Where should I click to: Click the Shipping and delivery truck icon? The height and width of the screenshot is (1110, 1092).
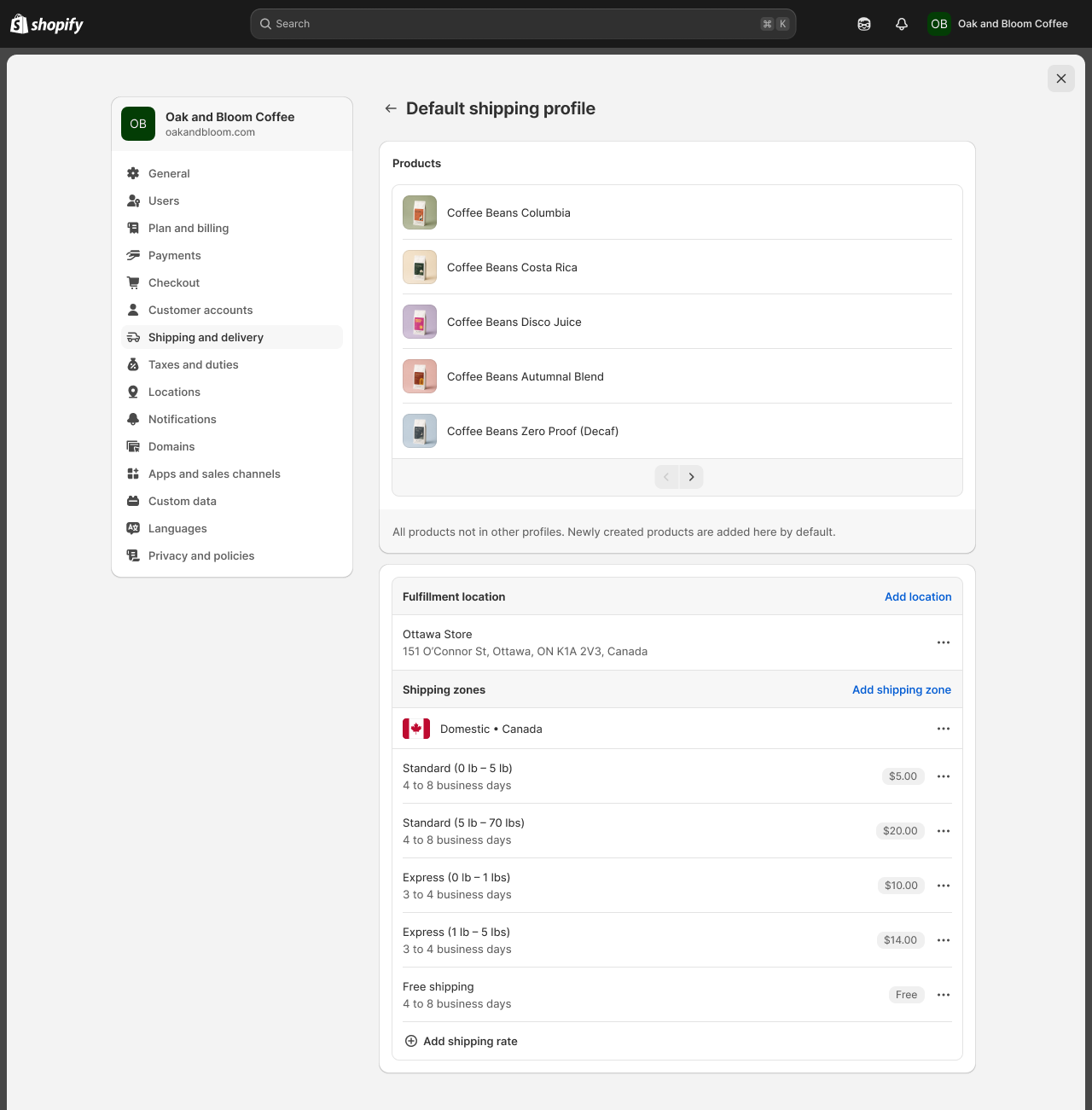pos(133,337)
